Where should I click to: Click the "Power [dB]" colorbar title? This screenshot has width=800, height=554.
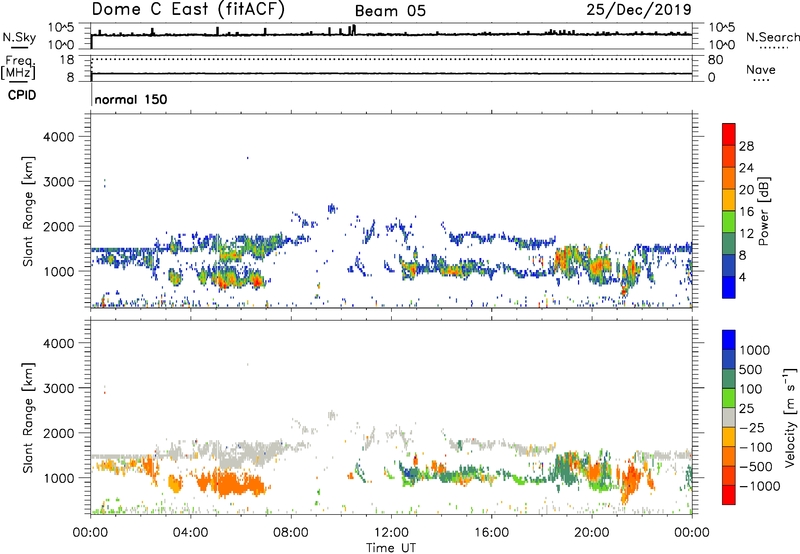763,211
